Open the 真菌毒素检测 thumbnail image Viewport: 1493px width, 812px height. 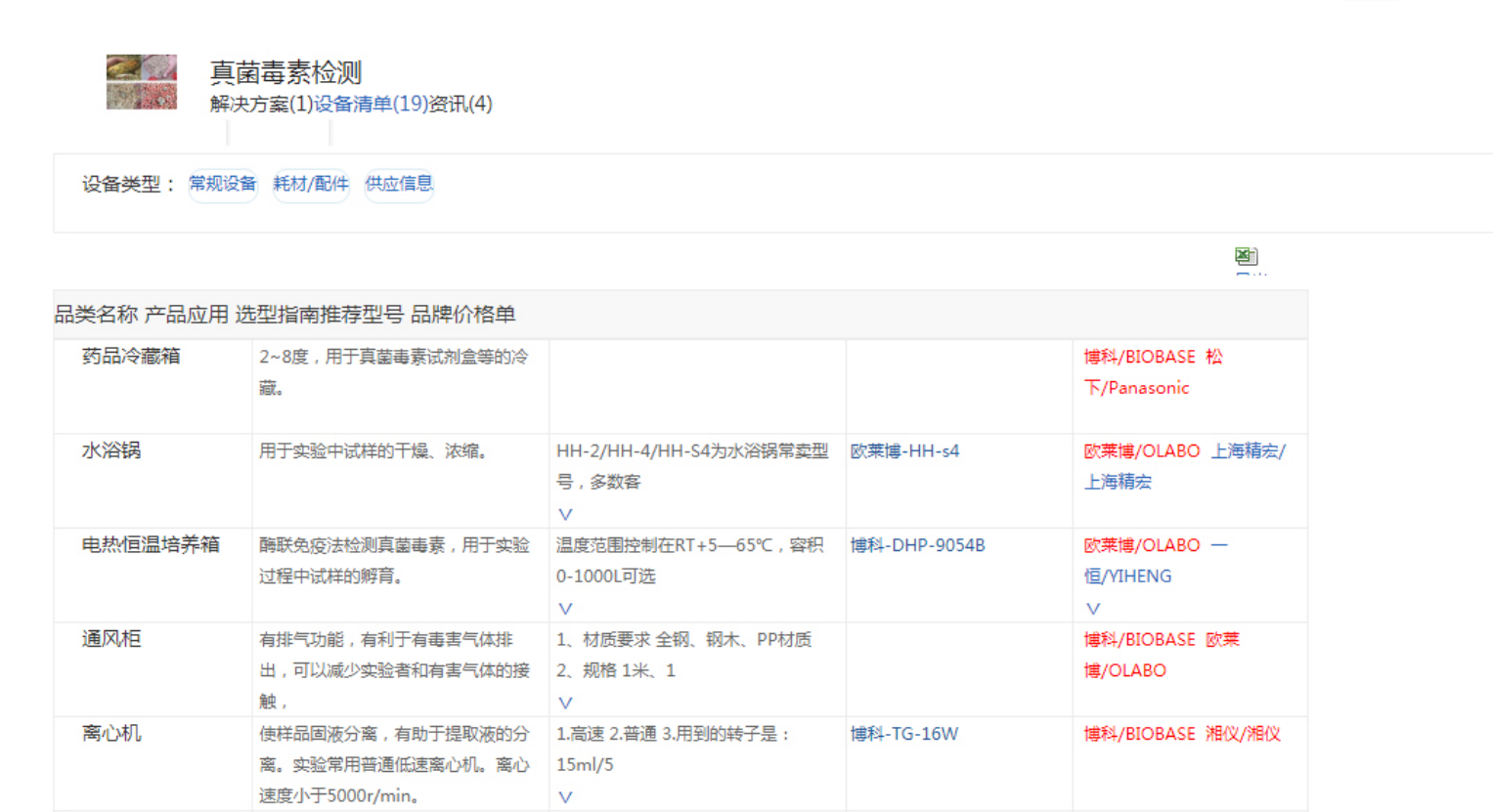click(x=142, y=82)
